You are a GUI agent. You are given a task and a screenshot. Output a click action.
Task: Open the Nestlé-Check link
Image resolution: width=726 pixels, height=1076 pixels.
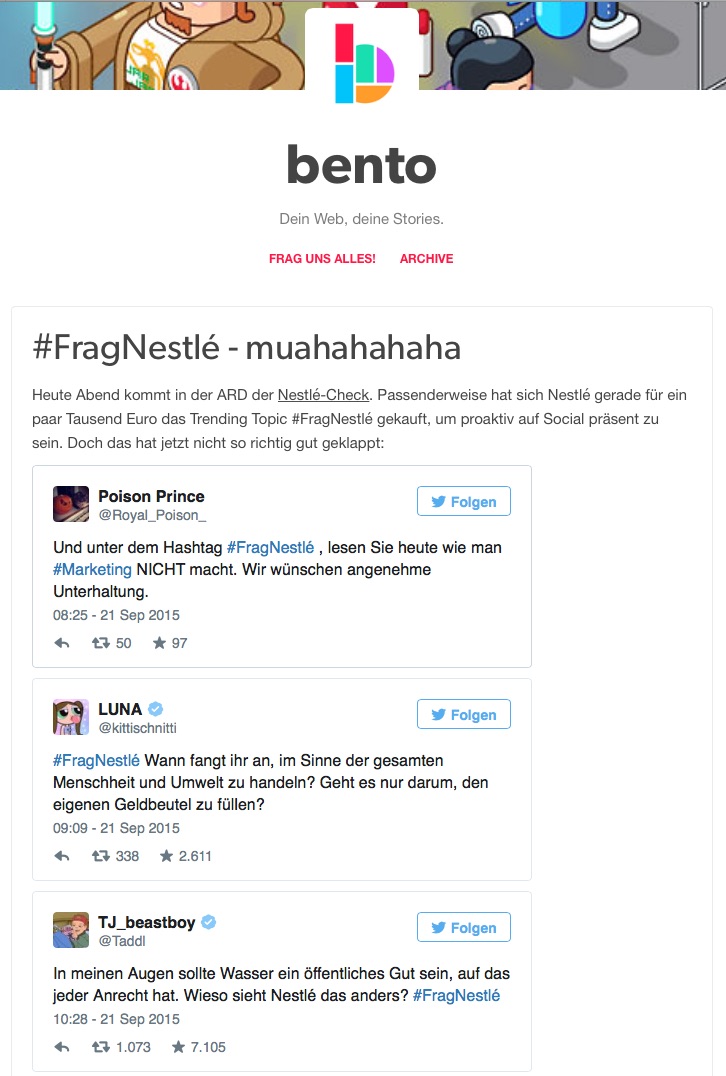(x=323, y=395)
